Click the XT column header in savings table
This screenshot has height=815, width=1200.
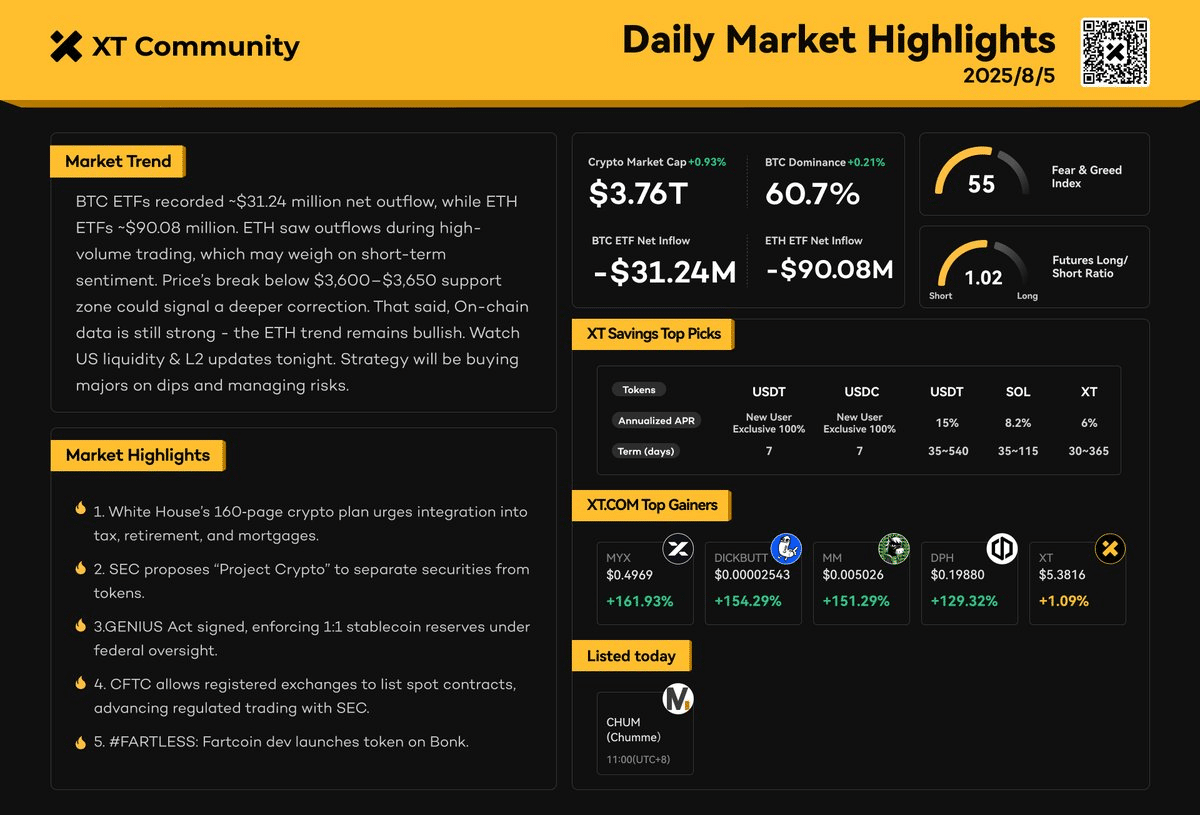pos(1089,392)
